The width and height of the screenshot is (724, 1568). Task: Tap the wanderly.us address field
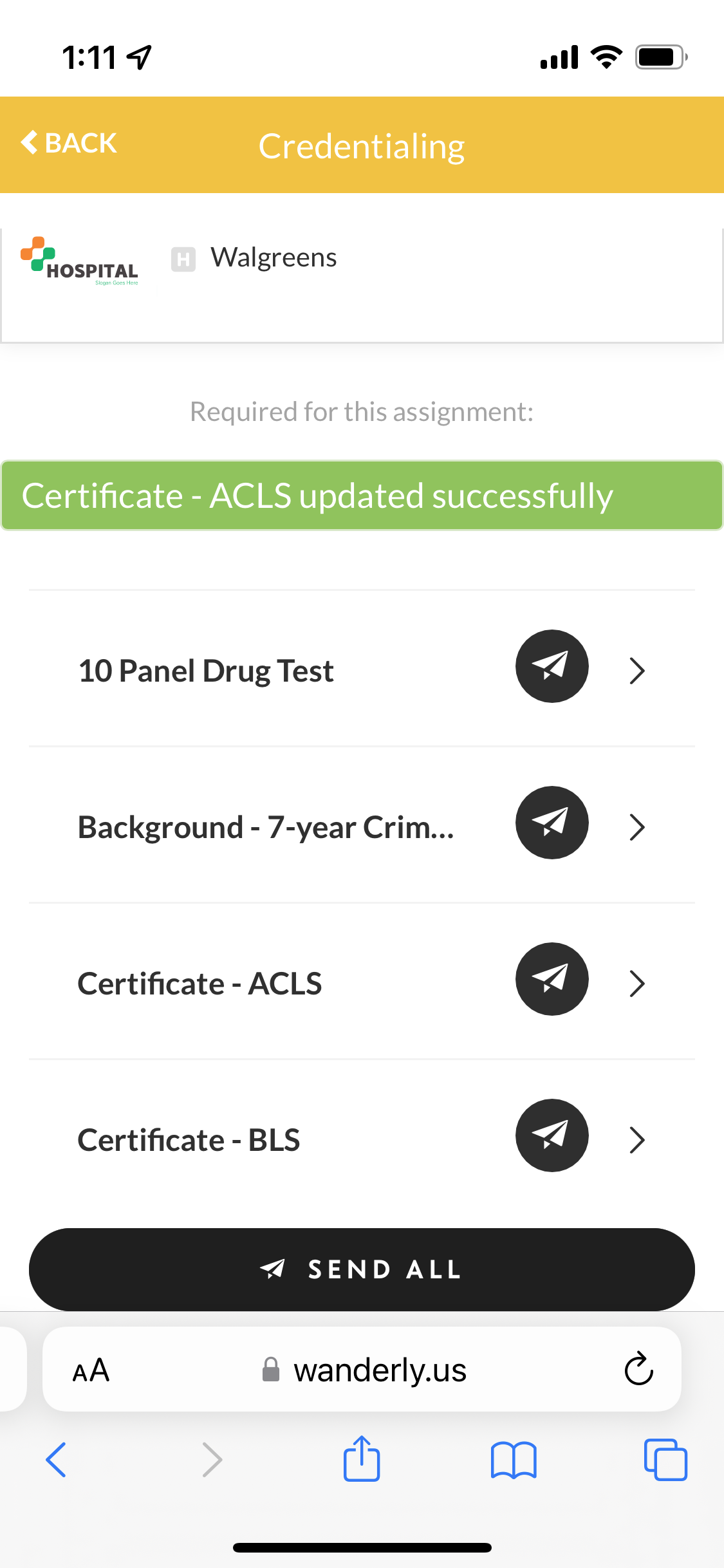380,1370
